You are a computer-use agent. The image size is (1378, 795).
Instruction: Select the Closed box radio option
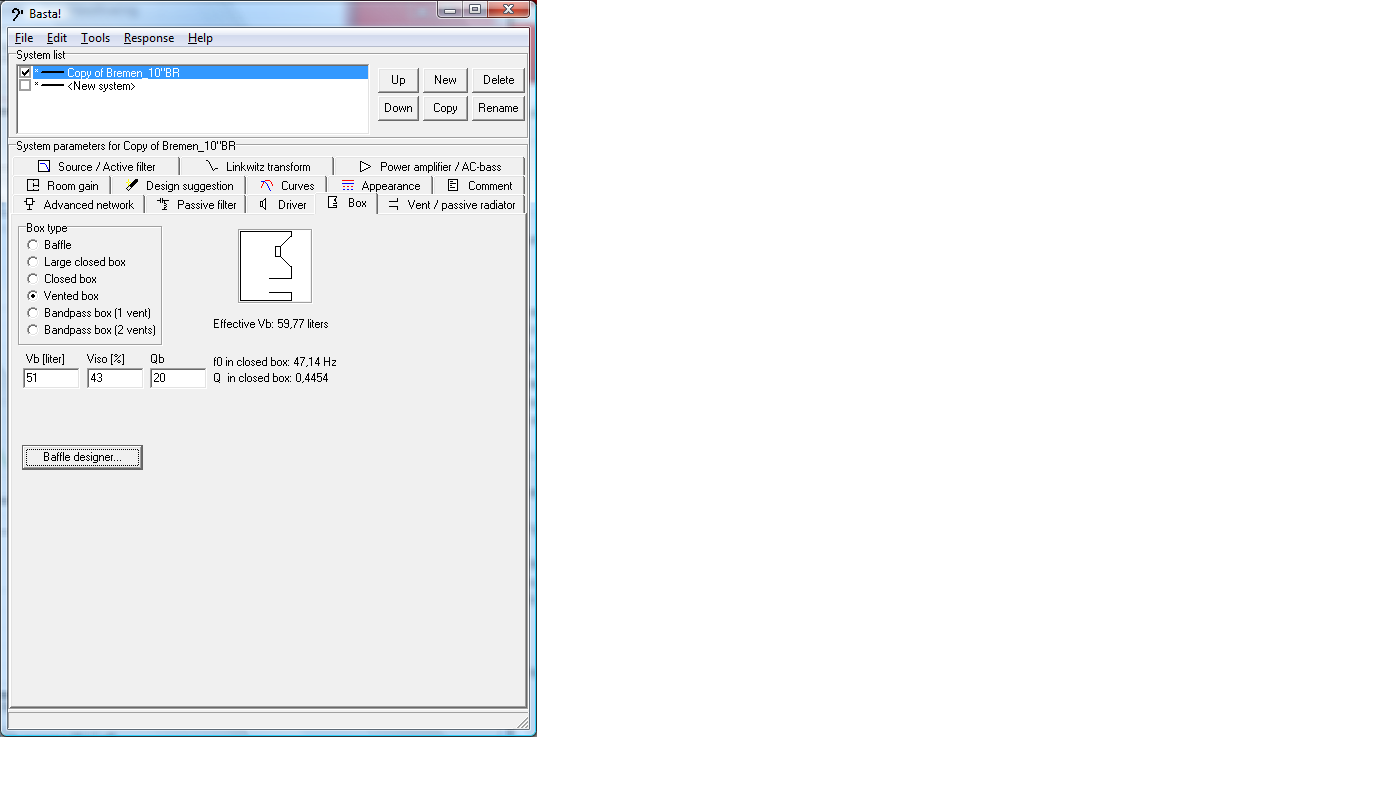pyautogui.click(x=33, y=279)
